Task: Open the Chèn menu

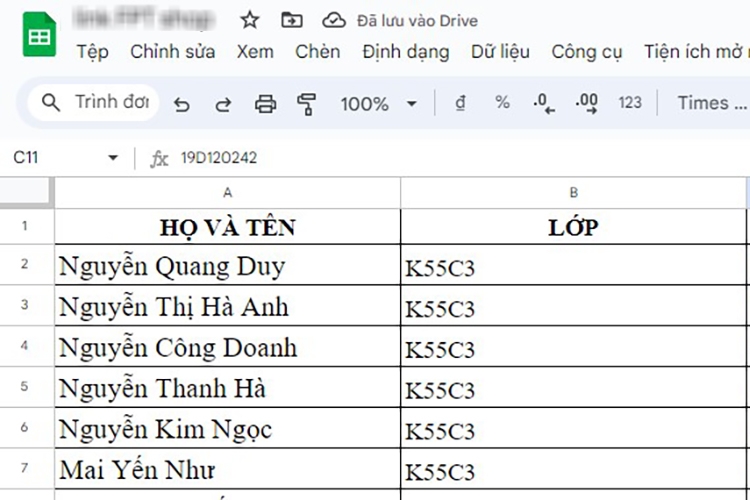Action: (318, 52)
